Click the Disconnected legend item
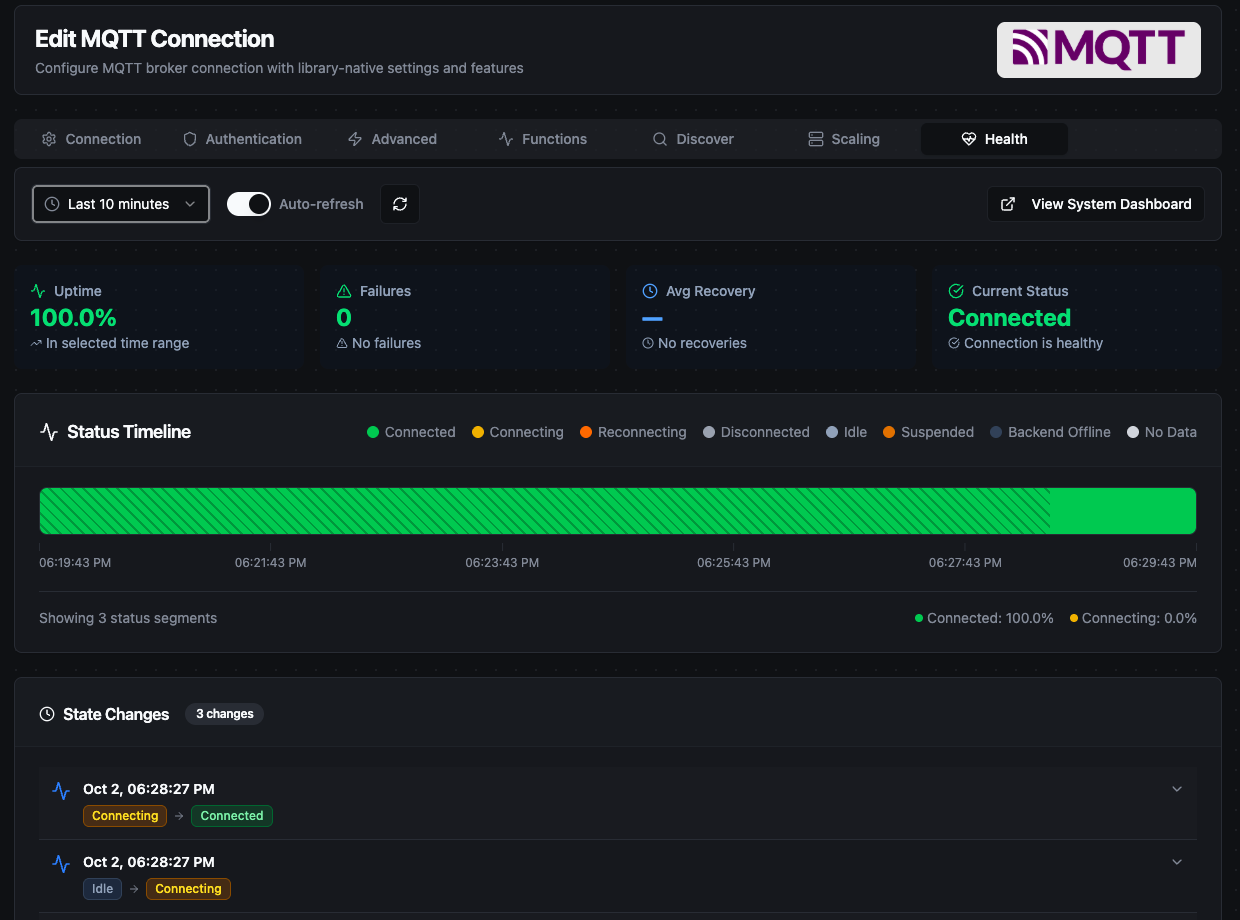Screen dimensions: 1240x920 tap(756, 432)
